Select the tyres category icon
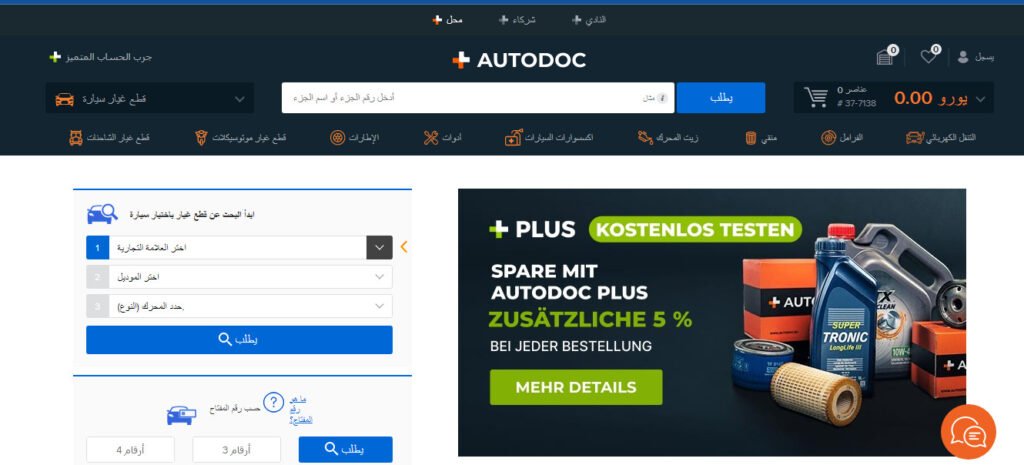 coord(337,138)
